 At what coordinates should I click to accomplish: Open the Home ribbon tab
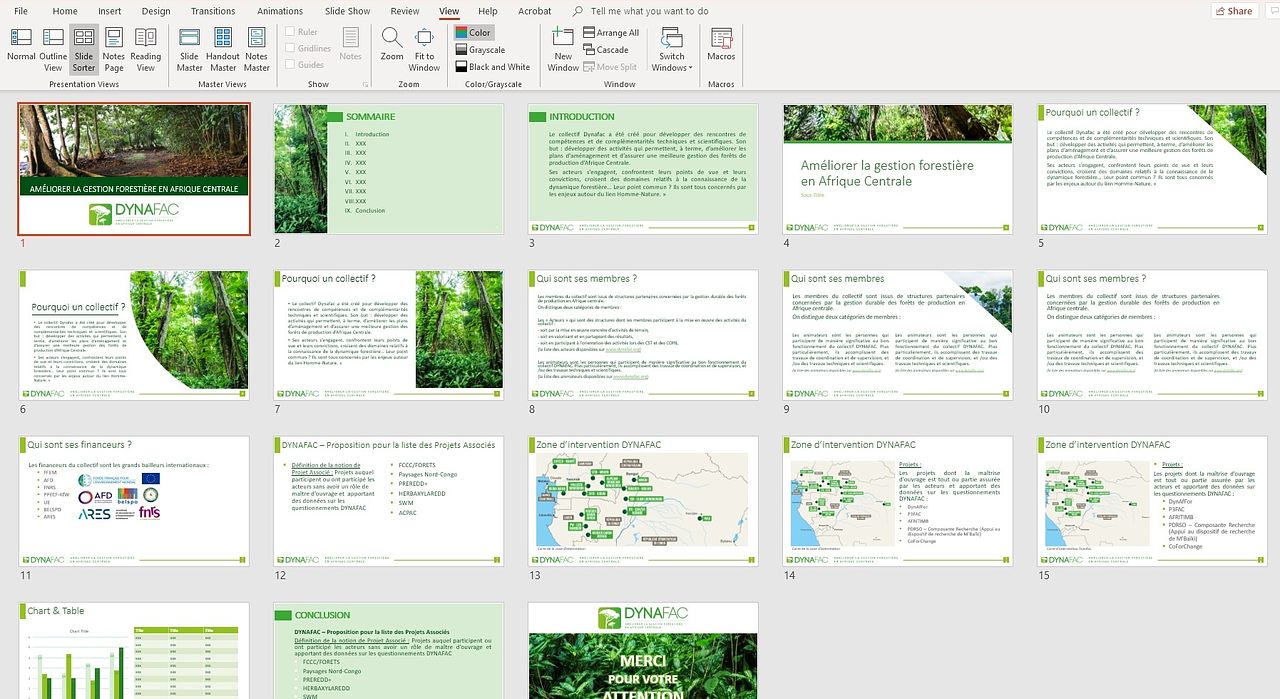[65, 11]
